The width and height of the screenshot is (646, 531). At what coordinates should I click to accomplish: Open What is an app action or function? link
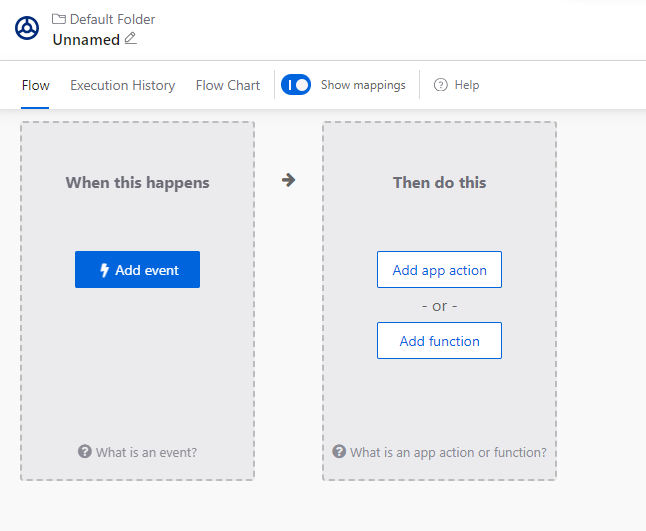(x=448, y=452)
